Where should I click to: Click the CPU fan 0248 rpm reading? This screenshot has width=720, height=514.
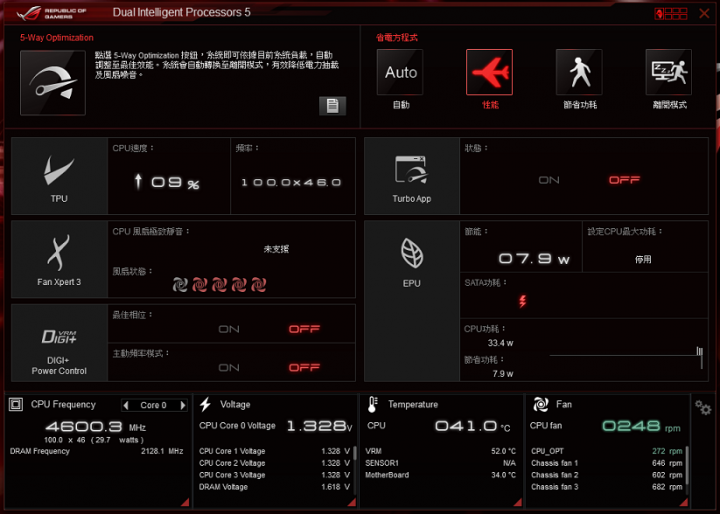coord(641,426)
